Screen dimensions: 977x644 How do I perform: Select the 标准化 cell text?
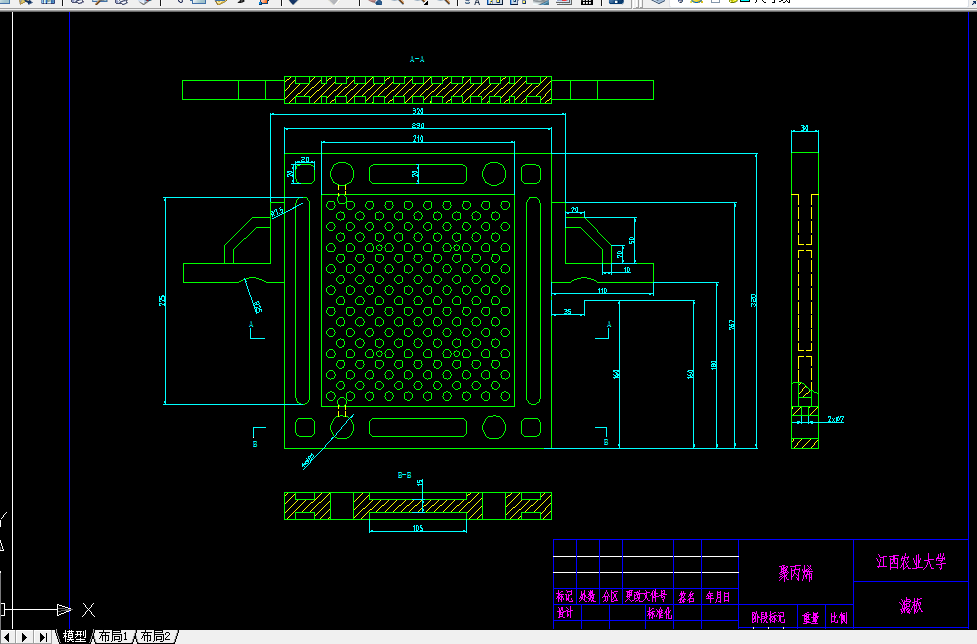[659, 613]
